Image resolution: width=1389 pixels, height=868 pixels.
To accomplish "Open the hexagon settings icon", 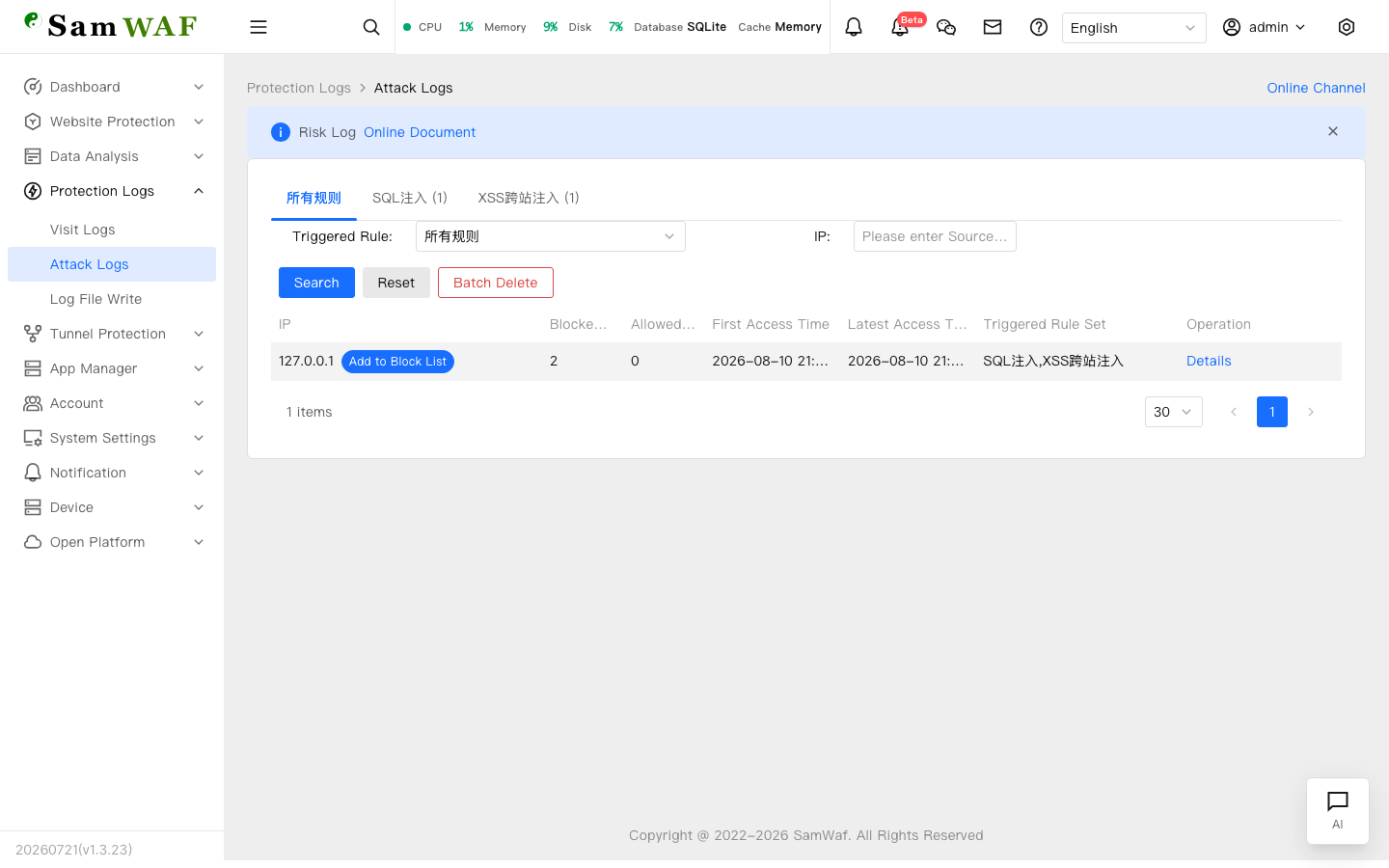I will click(x=1347, y=27).
